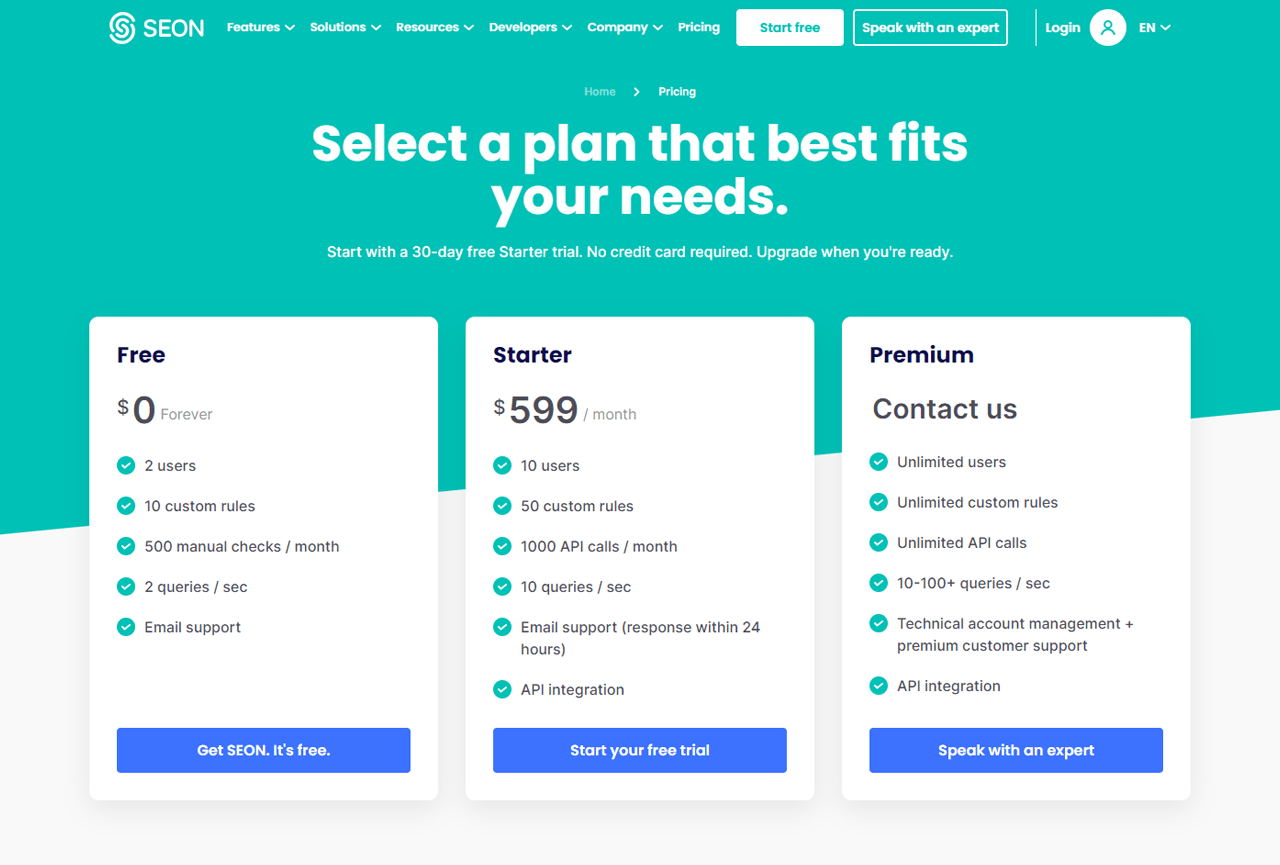Screen dimensions: 1280x865
Task: Click the Start free button
Action: pyautogui.click(x=789, y=27)
